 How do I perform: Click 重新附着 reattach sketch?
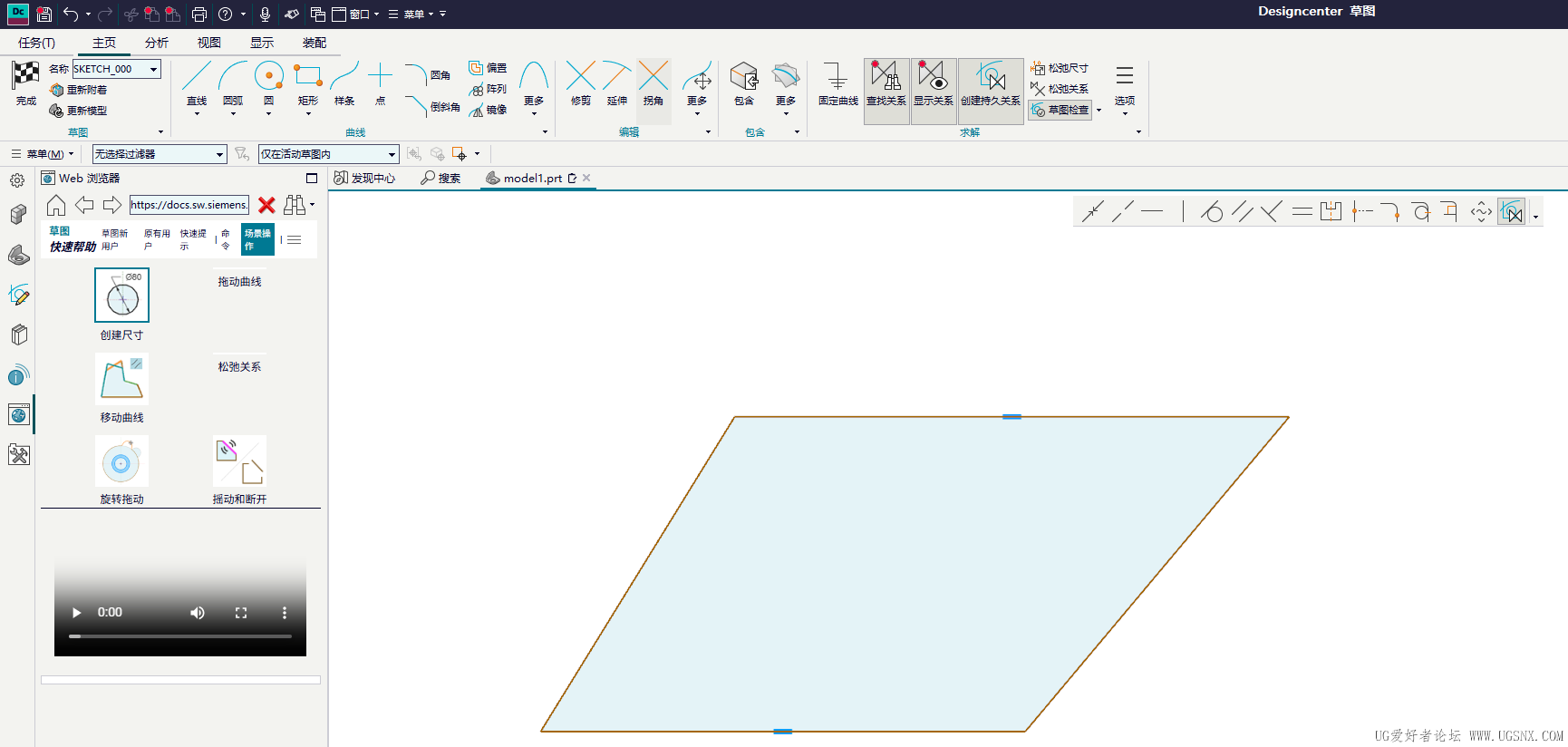click(x=79, y=90)
